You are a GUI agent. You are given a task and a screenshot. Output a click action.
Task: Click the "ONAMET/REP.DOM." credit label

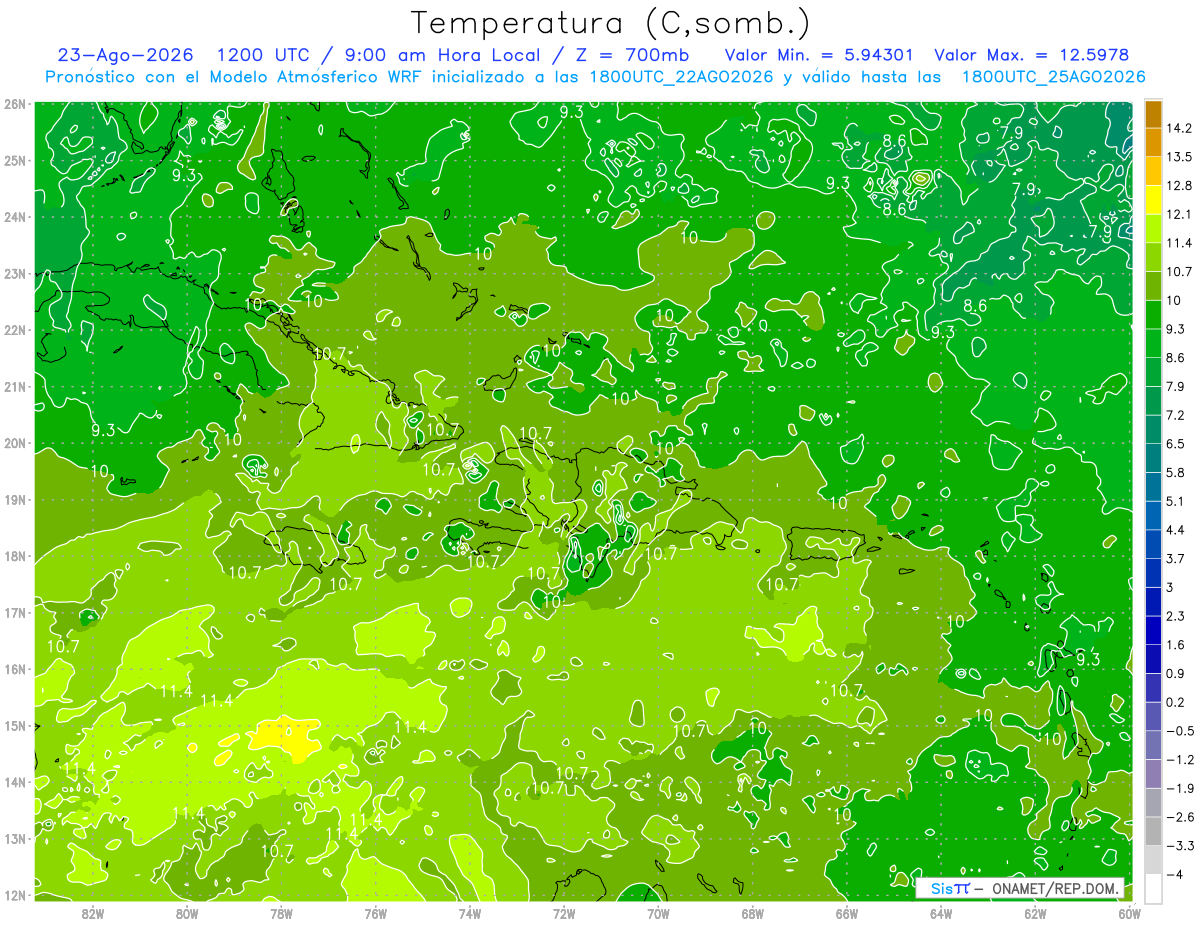pyautogui.click(x=1054, y=888)
